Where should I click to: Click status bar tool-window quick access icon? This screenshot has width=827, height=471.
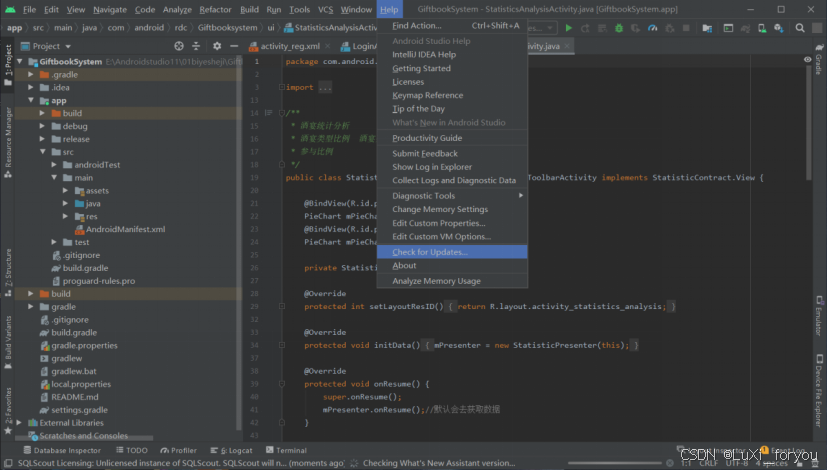coord(8,463)
